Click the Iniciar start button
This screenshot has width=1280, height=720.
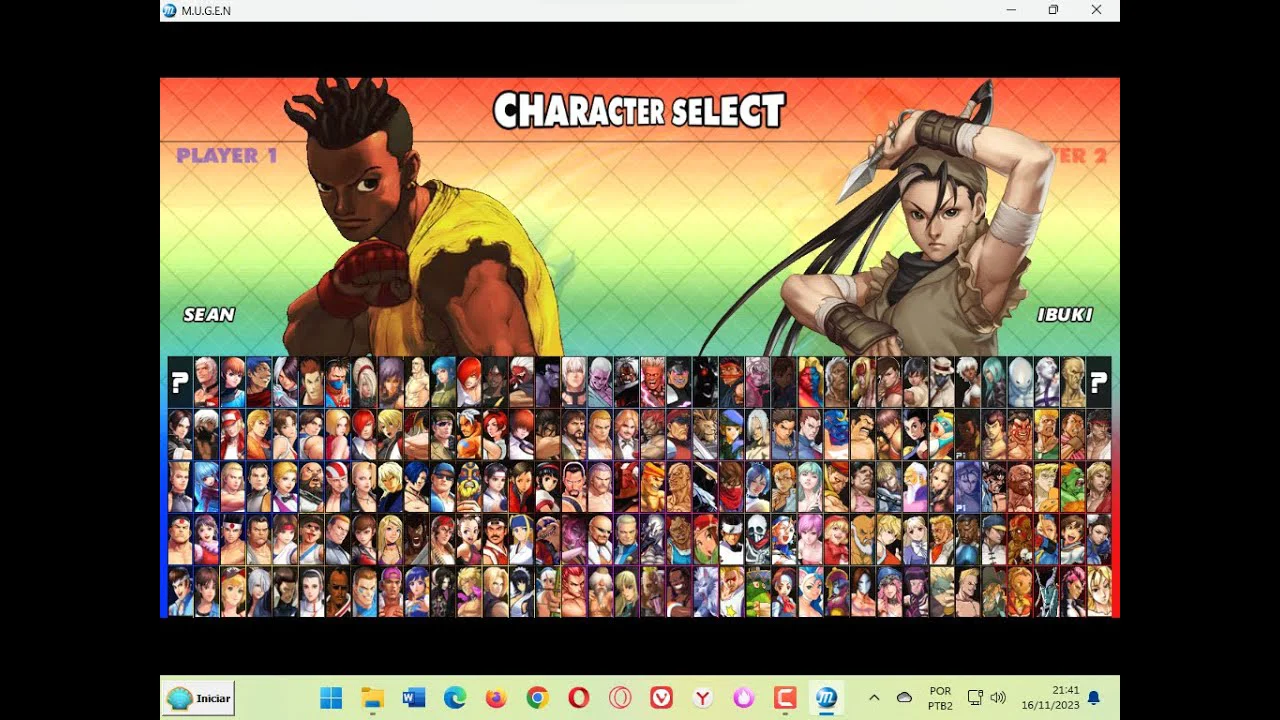coord(199,698)
